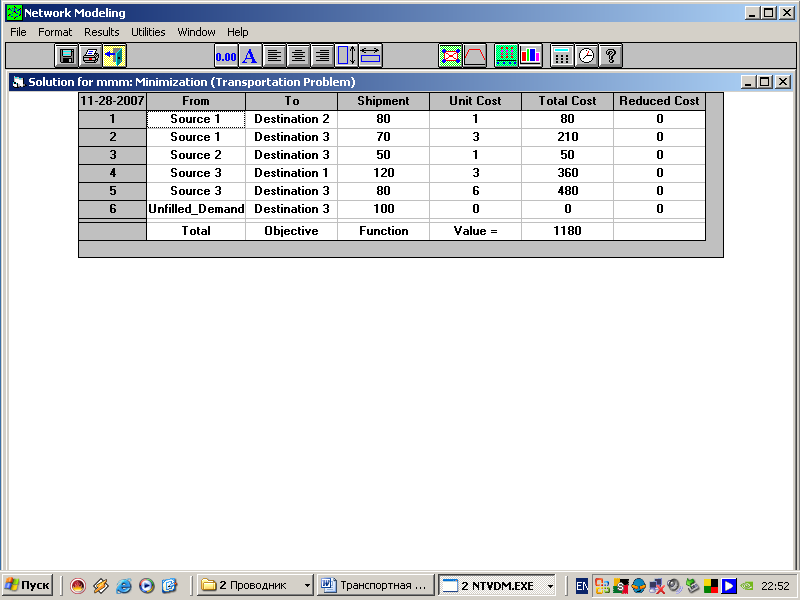This screenshot has height=600, width=800.
Task: Open the number format 0.00 tool
Action: click(x=226, y=56)
